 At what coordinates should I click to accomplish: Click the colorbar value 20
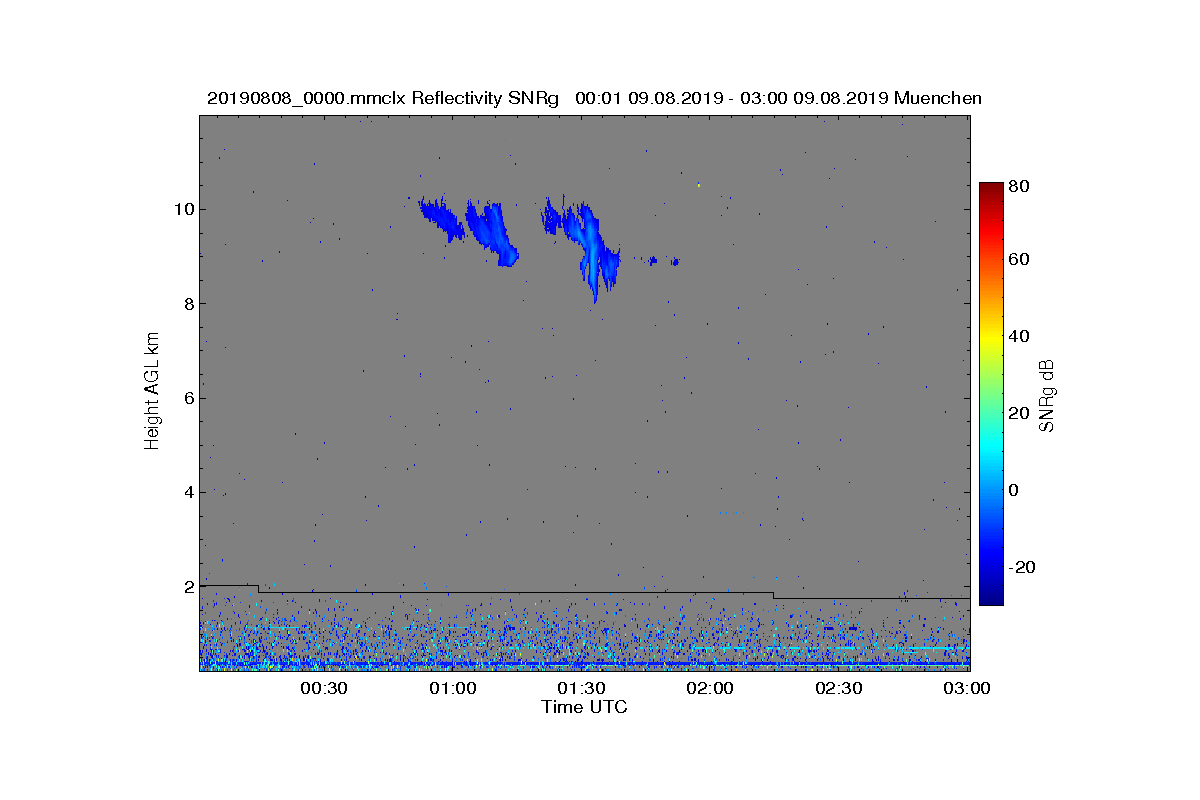1020,413
